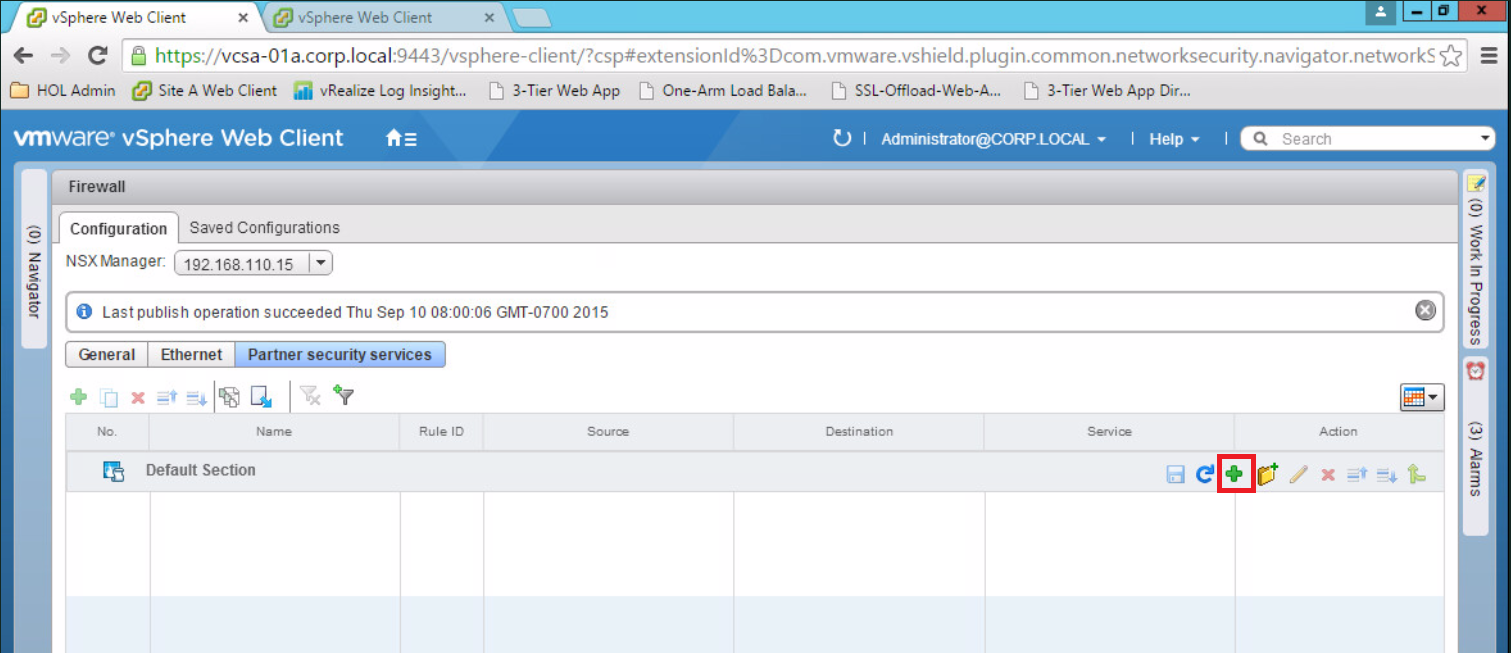Click the info icon in the publish message
The height and width of the screenshot is (653, 1511).
pyautogui.click(x=84, y=312)
